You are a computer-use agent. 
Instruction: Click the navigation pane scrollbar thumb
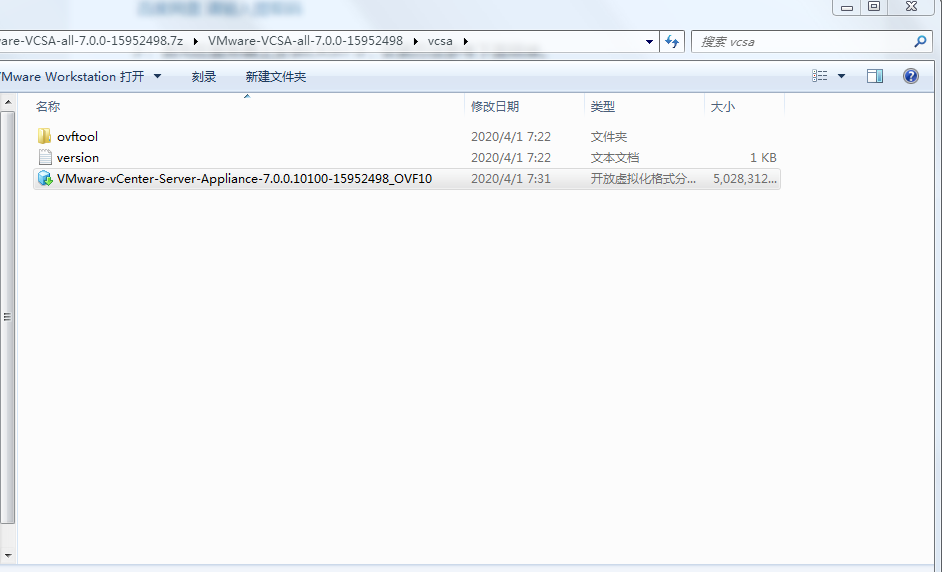(x=7, y=317)
